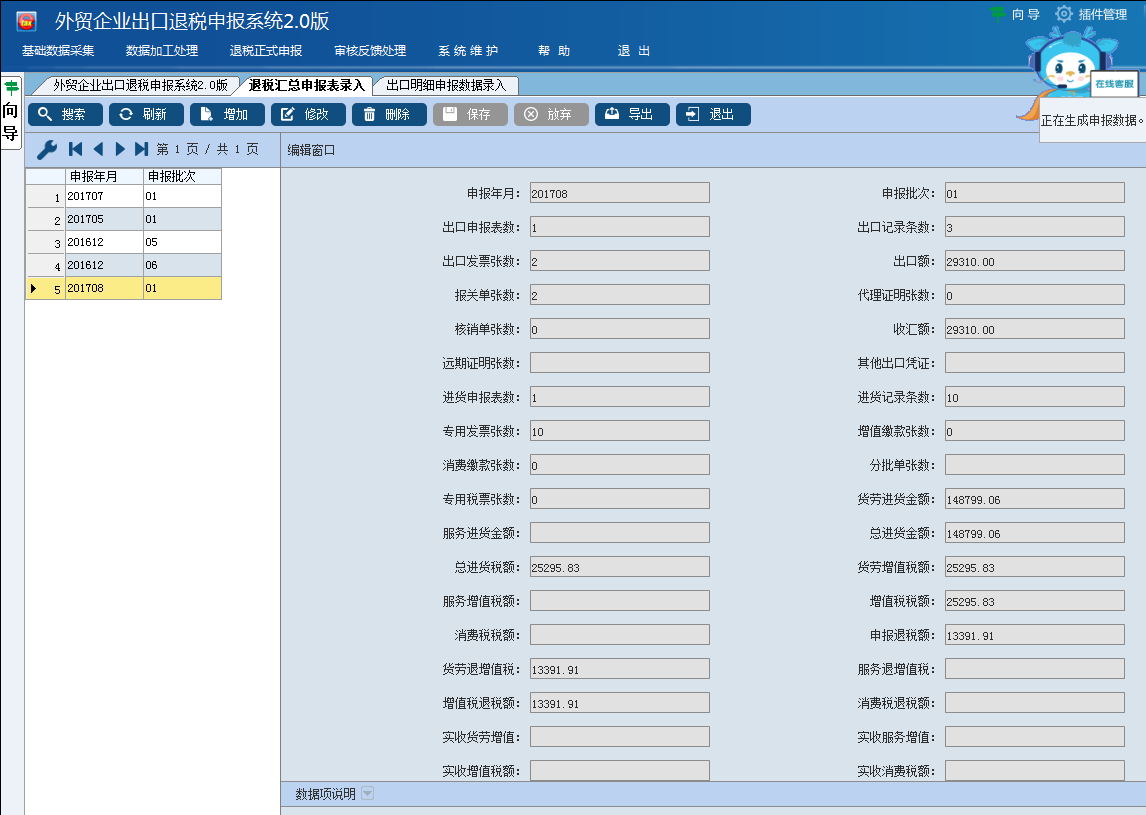Image resolution: width=1146 pixels, height=815 pixels.
Task: Go to first page of records
Action: coord(75,150)
